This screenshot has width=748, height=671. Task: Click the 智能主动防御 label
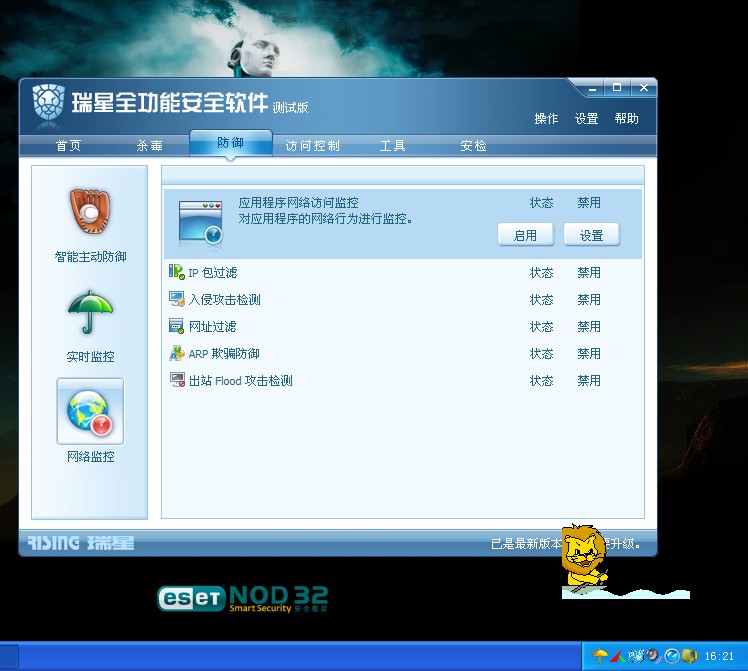[90, 257]
